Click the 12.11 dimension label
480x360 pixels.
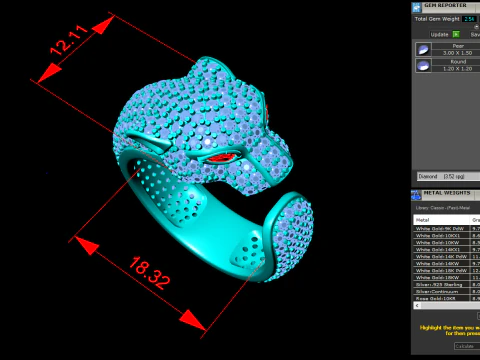tap(69, 40)
